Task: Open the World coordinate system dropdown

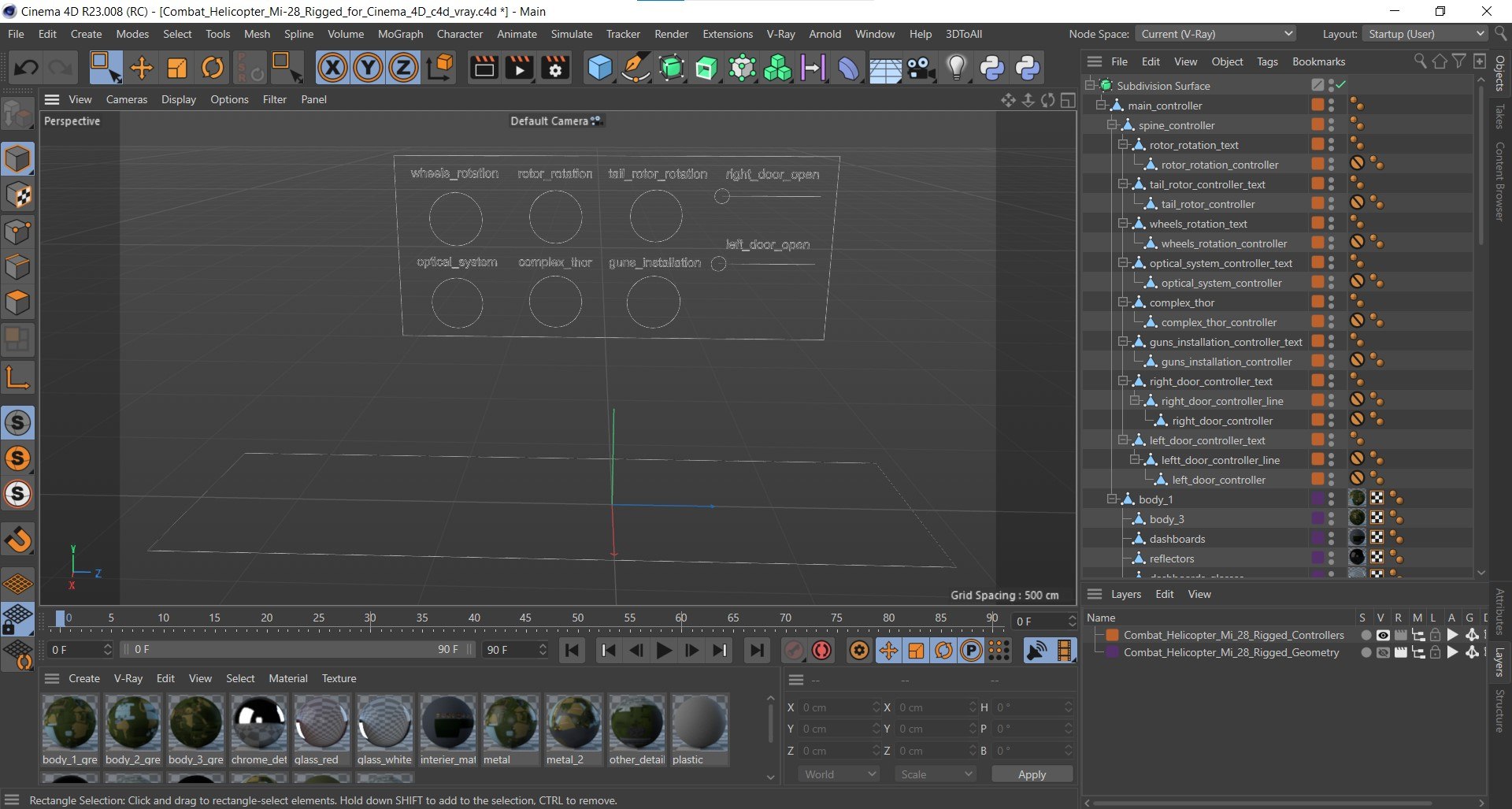Action: pos(839,774)
